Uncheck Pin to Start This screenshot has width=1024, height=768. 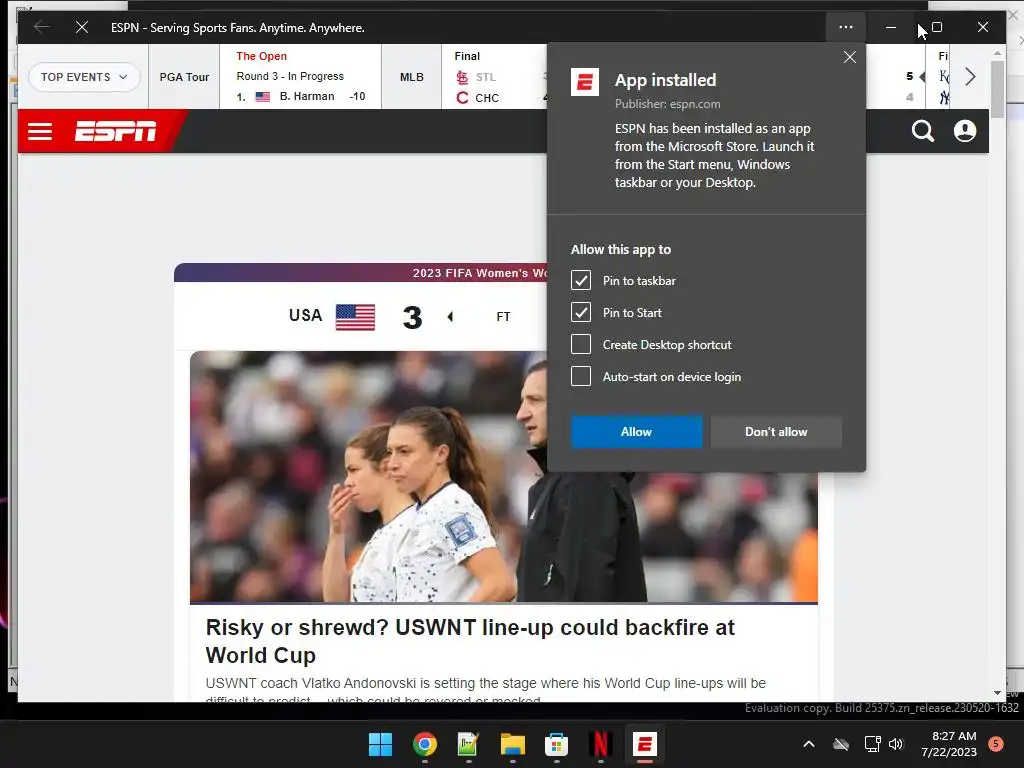pos(581,313)
